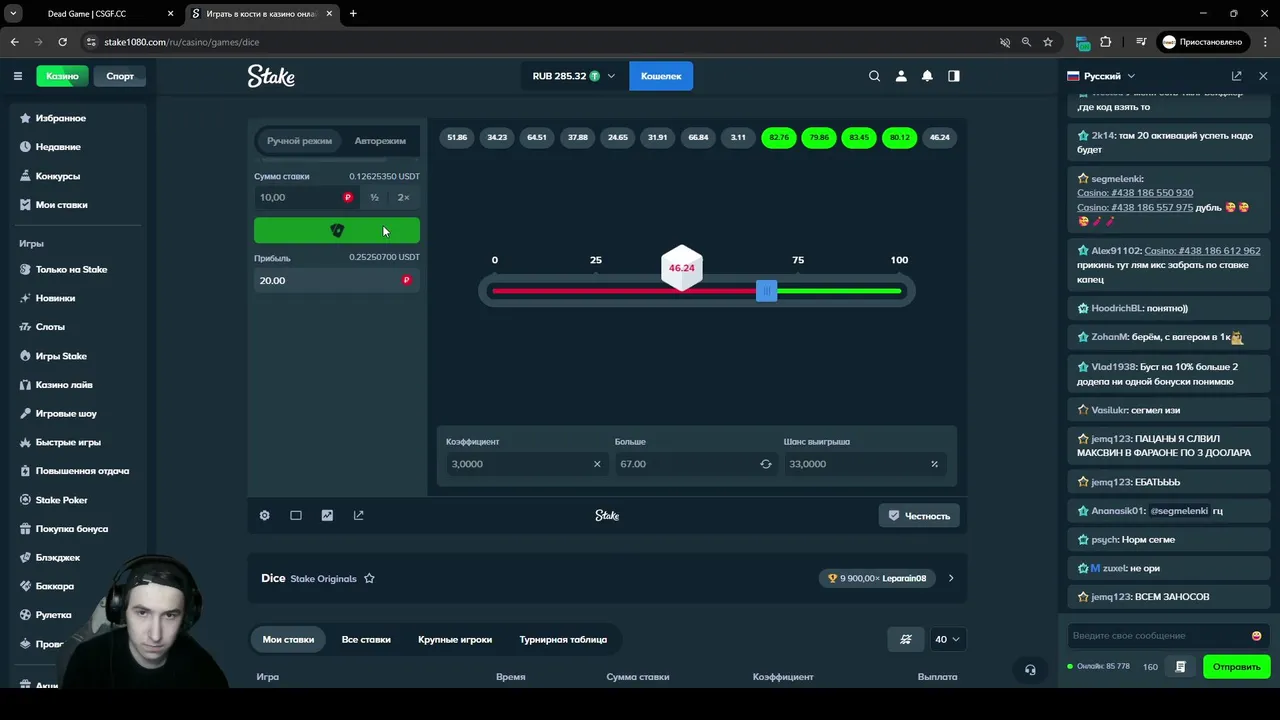
Task: Click the percent icon in win chance
Action: 935,464
